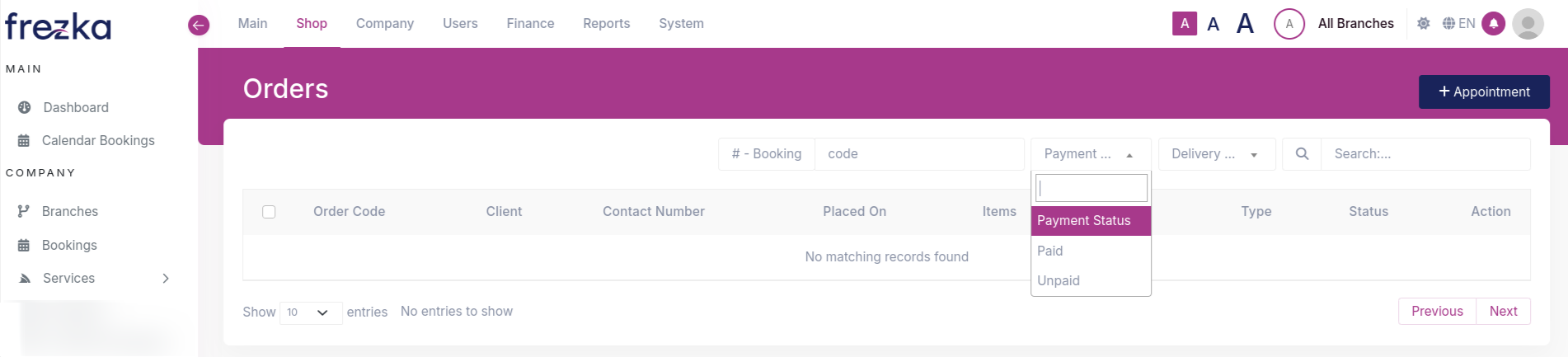Open the Delivery status dropdown

coord(1216,154)
